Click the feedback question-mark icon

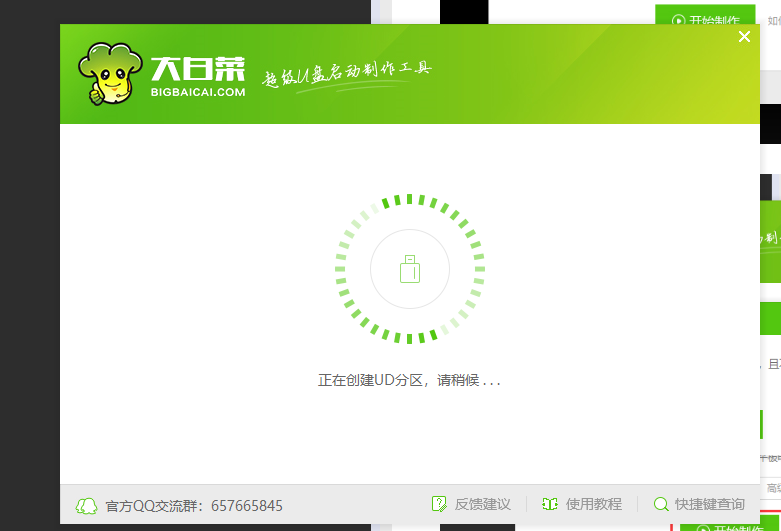pos(439,504)
